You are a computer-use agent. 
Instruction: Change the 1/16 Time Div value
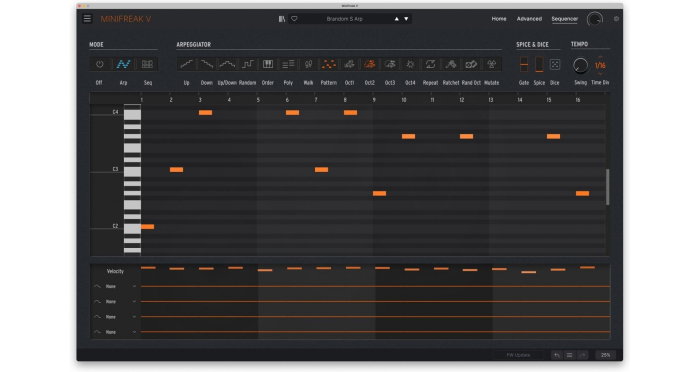[600, 65]
